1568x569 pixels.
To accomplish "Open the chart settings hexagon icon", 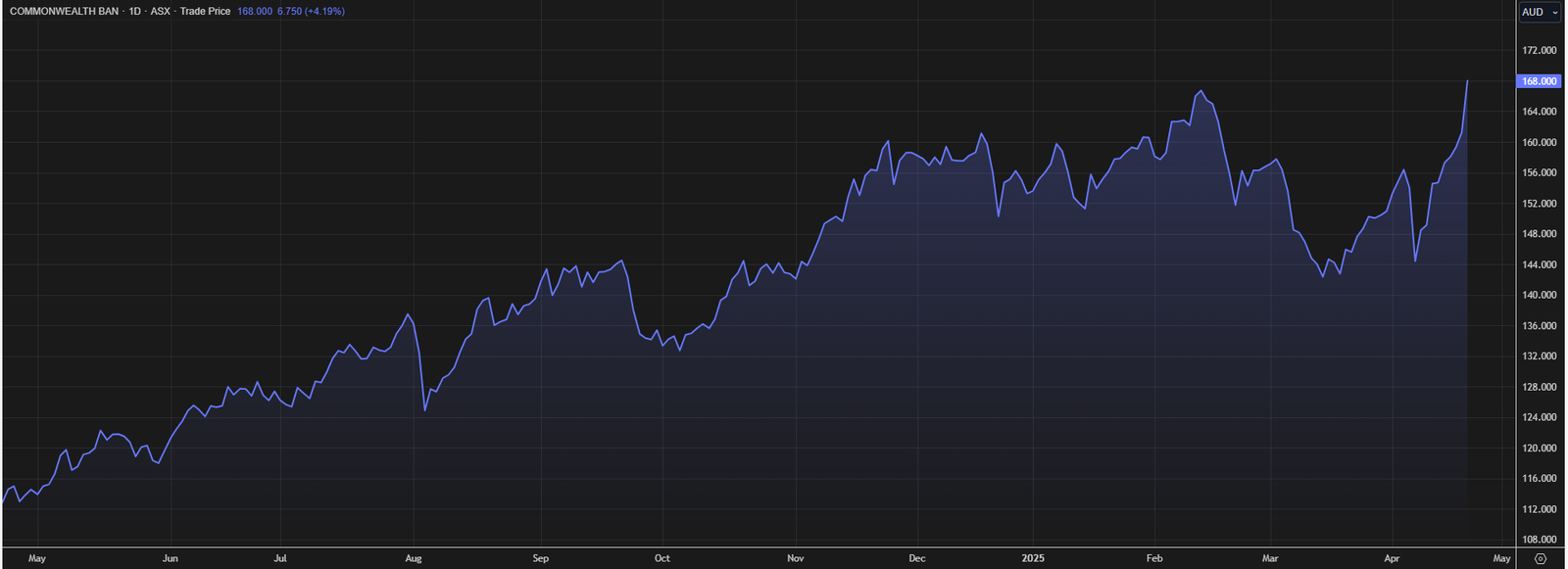I will tap(1541, 558).
